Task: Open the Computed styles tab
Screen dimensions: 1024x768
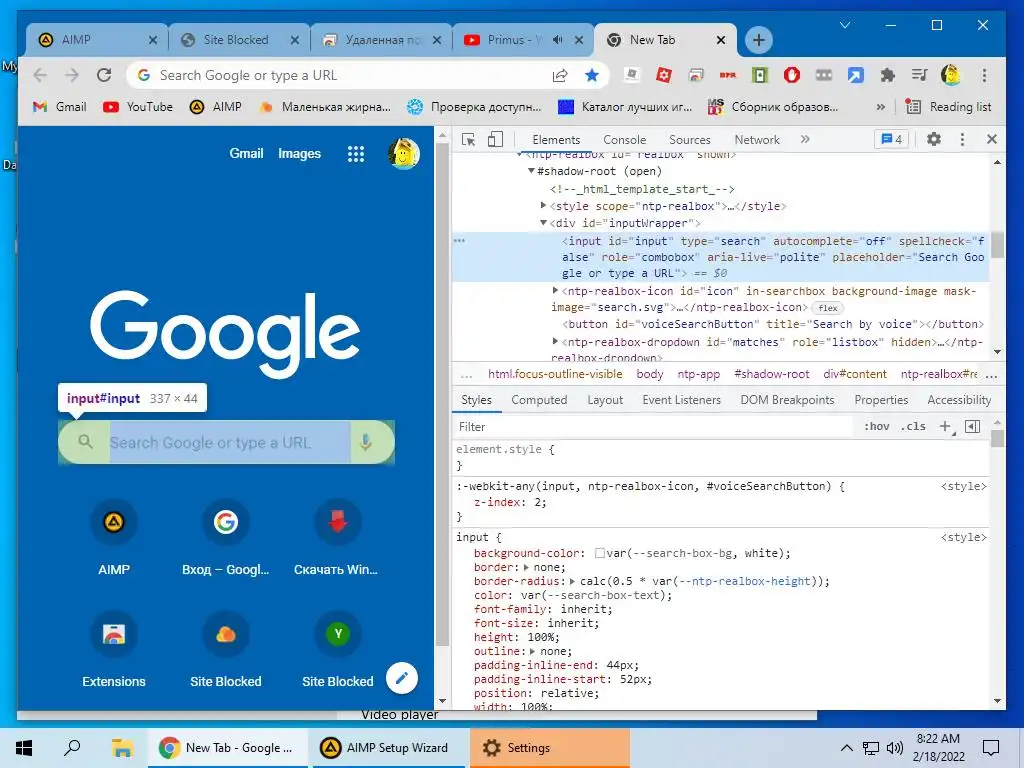Action: pos(539,400)
